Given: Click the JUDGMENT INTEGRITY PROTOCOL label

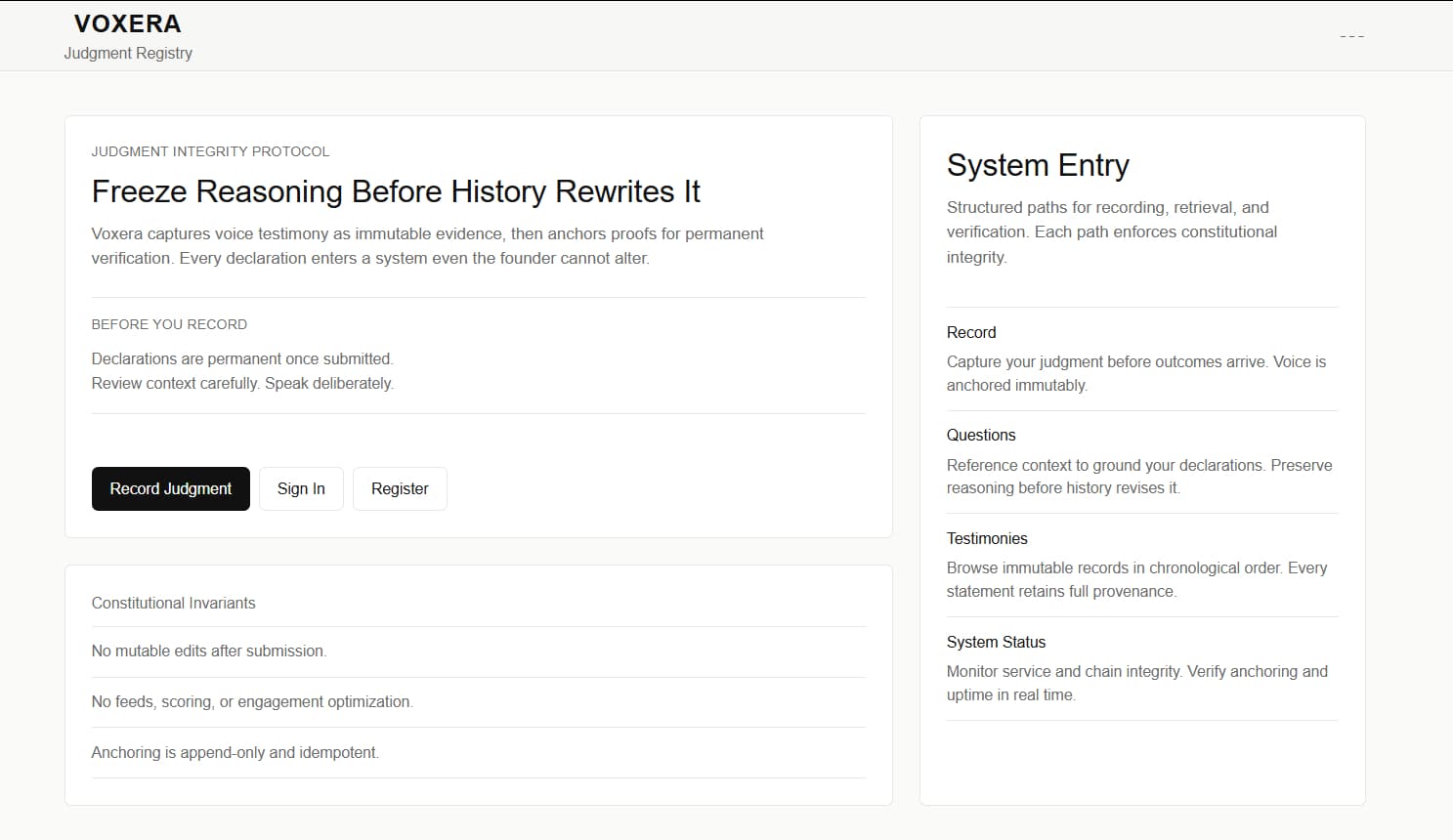Looking at the screenshot, I should 210,151.
